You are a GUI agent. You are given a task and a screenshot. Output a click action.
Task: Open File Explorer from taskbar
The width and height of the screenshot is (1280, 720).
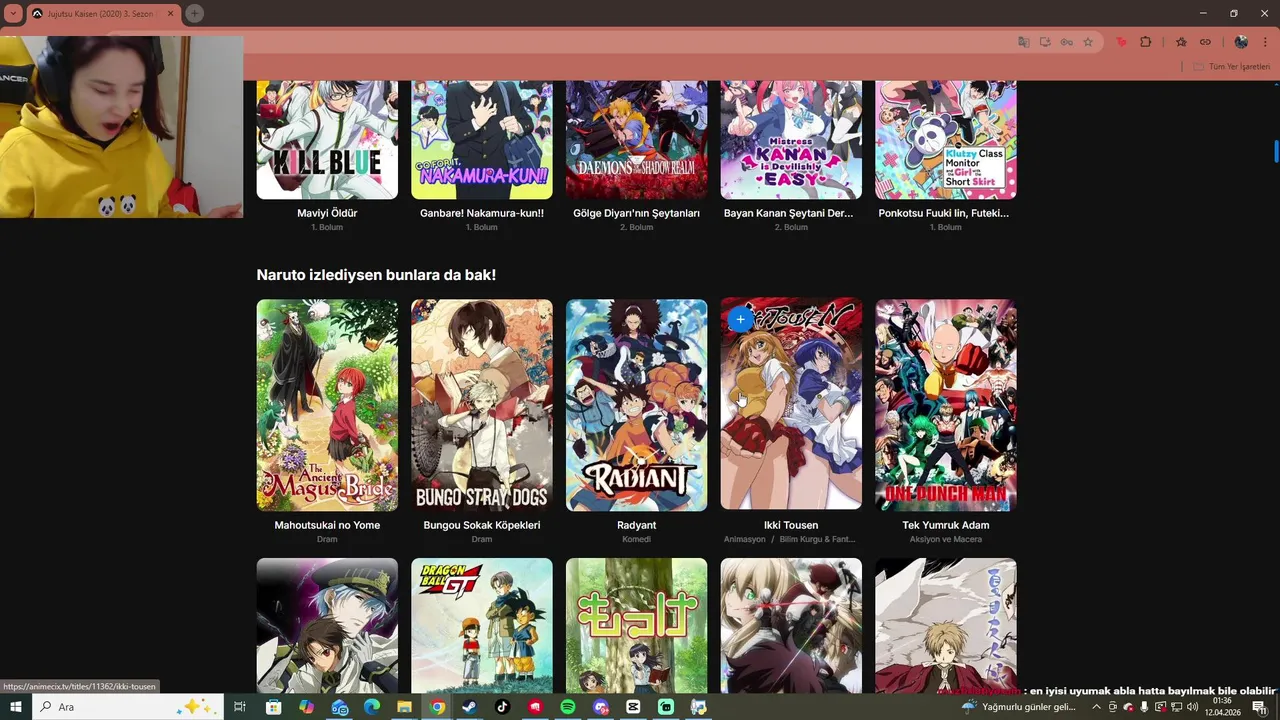pyautogui.click(x=404, y=707)
